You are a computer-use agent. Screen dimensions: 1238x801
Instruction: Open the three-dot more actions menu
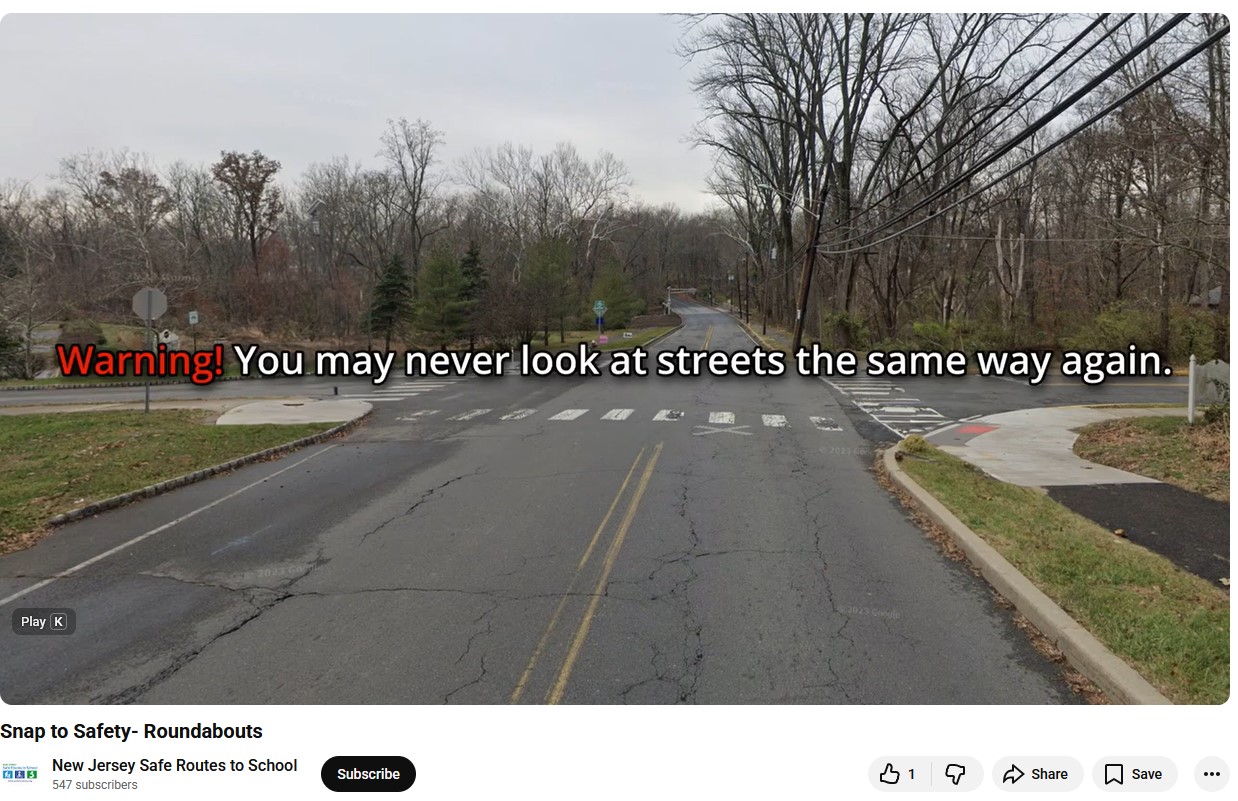coord(1211,774)
